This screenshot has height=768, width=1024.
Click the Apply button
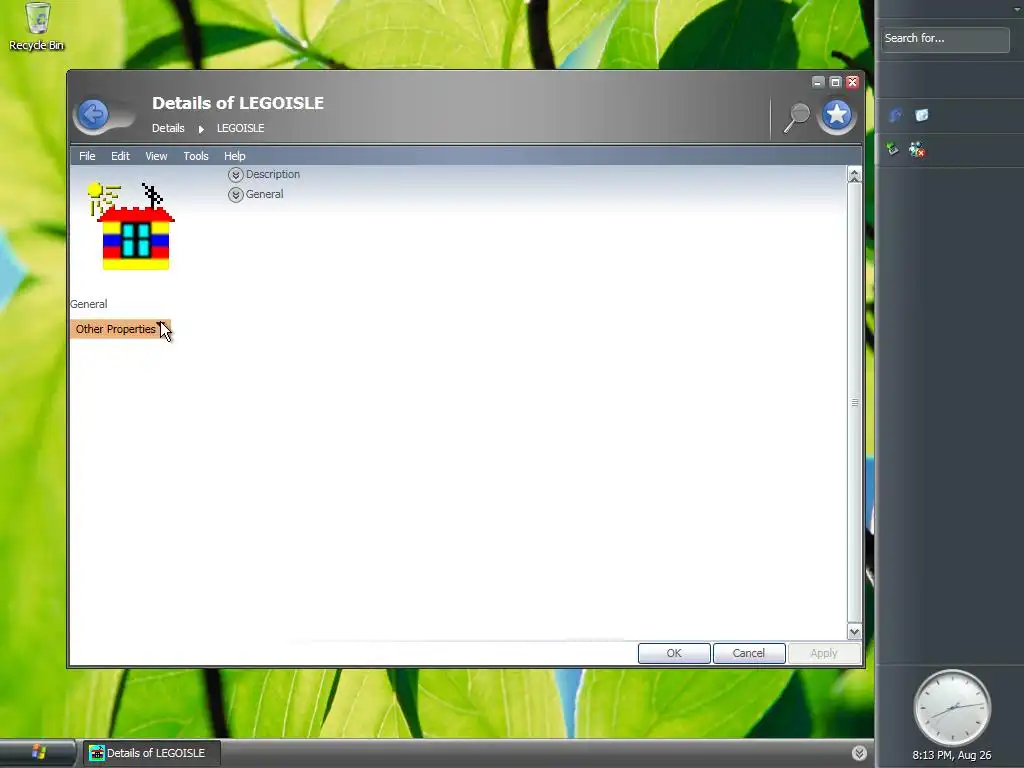[x=824, y=653]
